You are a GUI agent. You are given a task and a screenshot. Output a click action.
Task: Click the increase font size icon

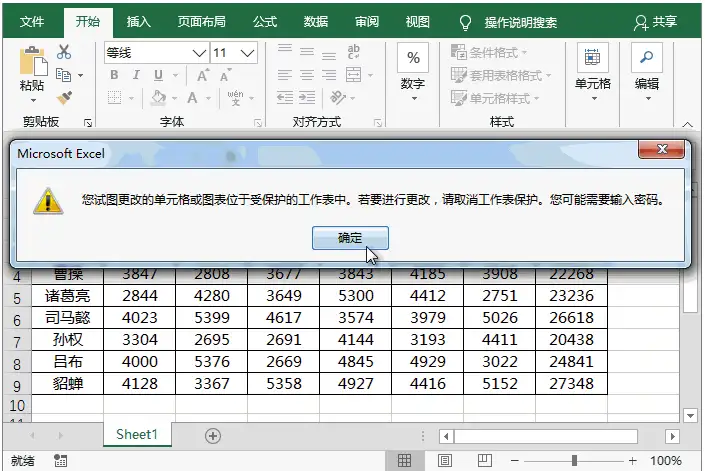pyautogui.click(x=203, y=75)
